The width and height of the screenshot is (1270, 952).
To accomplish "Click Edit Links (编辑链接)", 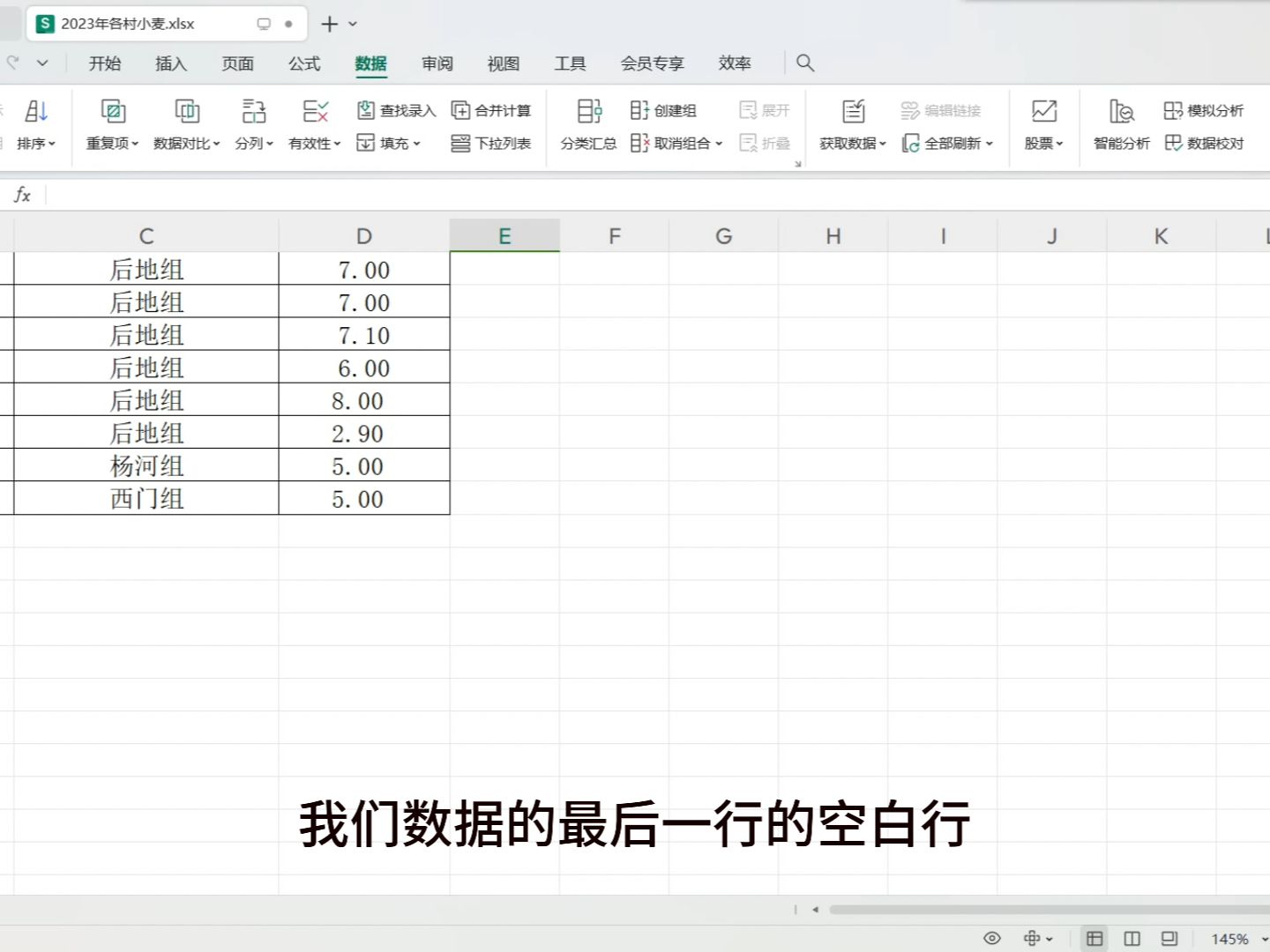I will click(941, 110).
